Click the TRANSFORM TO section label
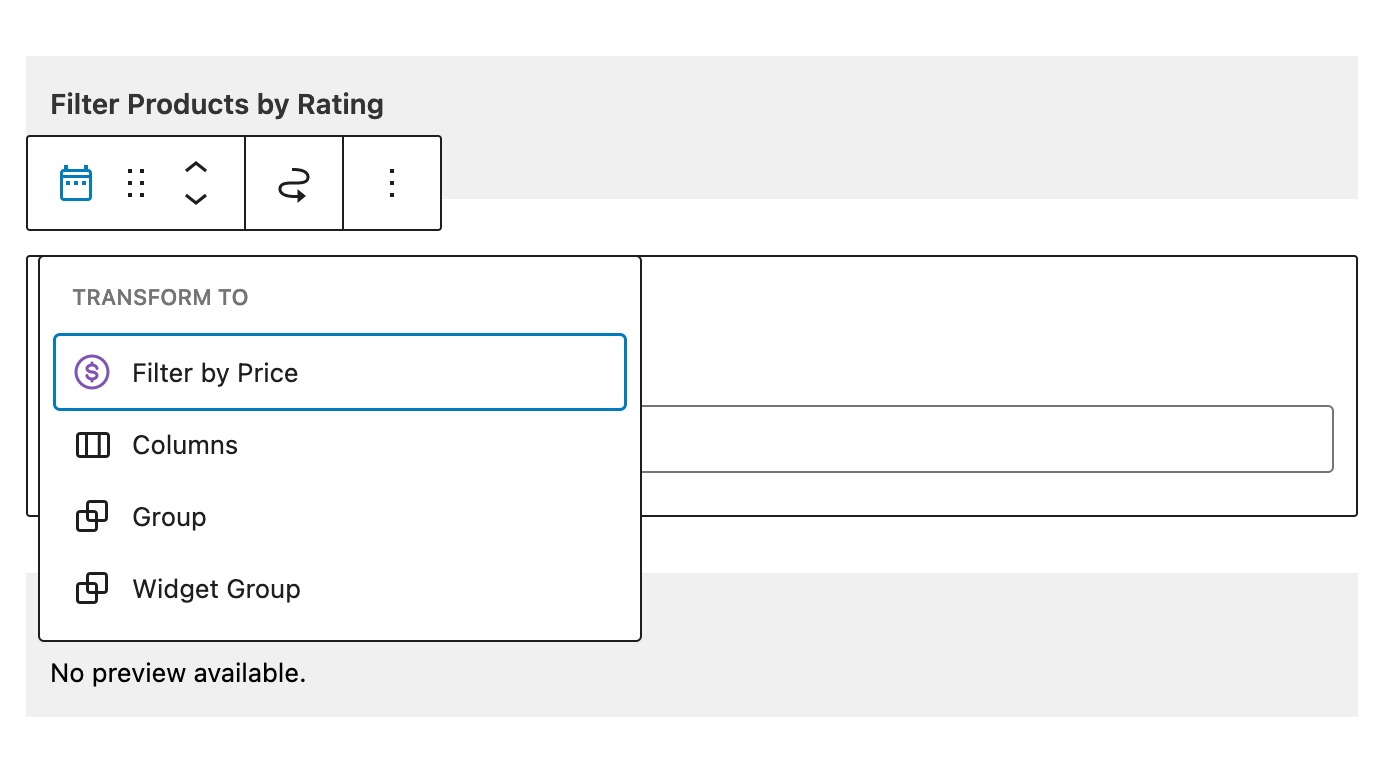The height and width of the screenshot is (760, 1382). pyautogui.click(x=160, y=297)
